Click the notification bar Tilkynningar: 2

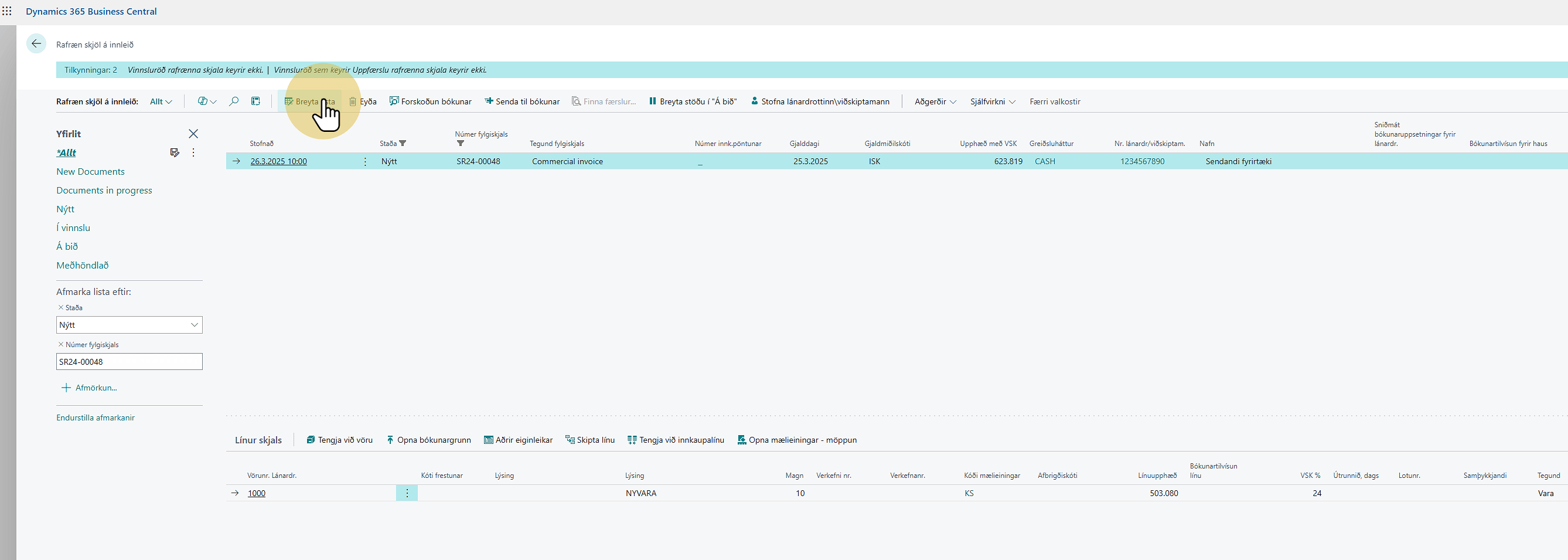coord(812,70)
